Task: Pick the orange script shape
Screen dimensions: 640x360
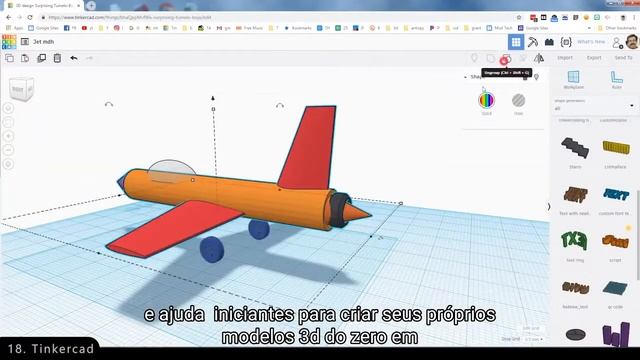Action: (616, 242)
